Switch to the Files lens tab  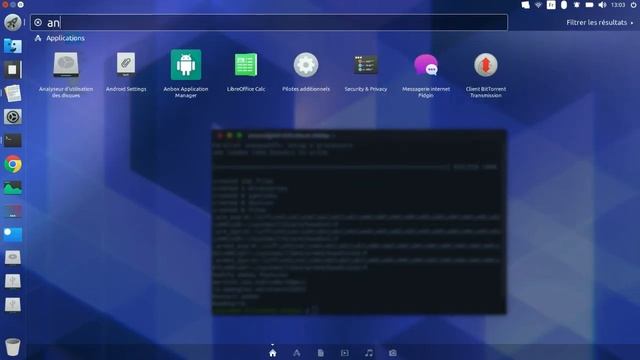[x=321, y=353]
